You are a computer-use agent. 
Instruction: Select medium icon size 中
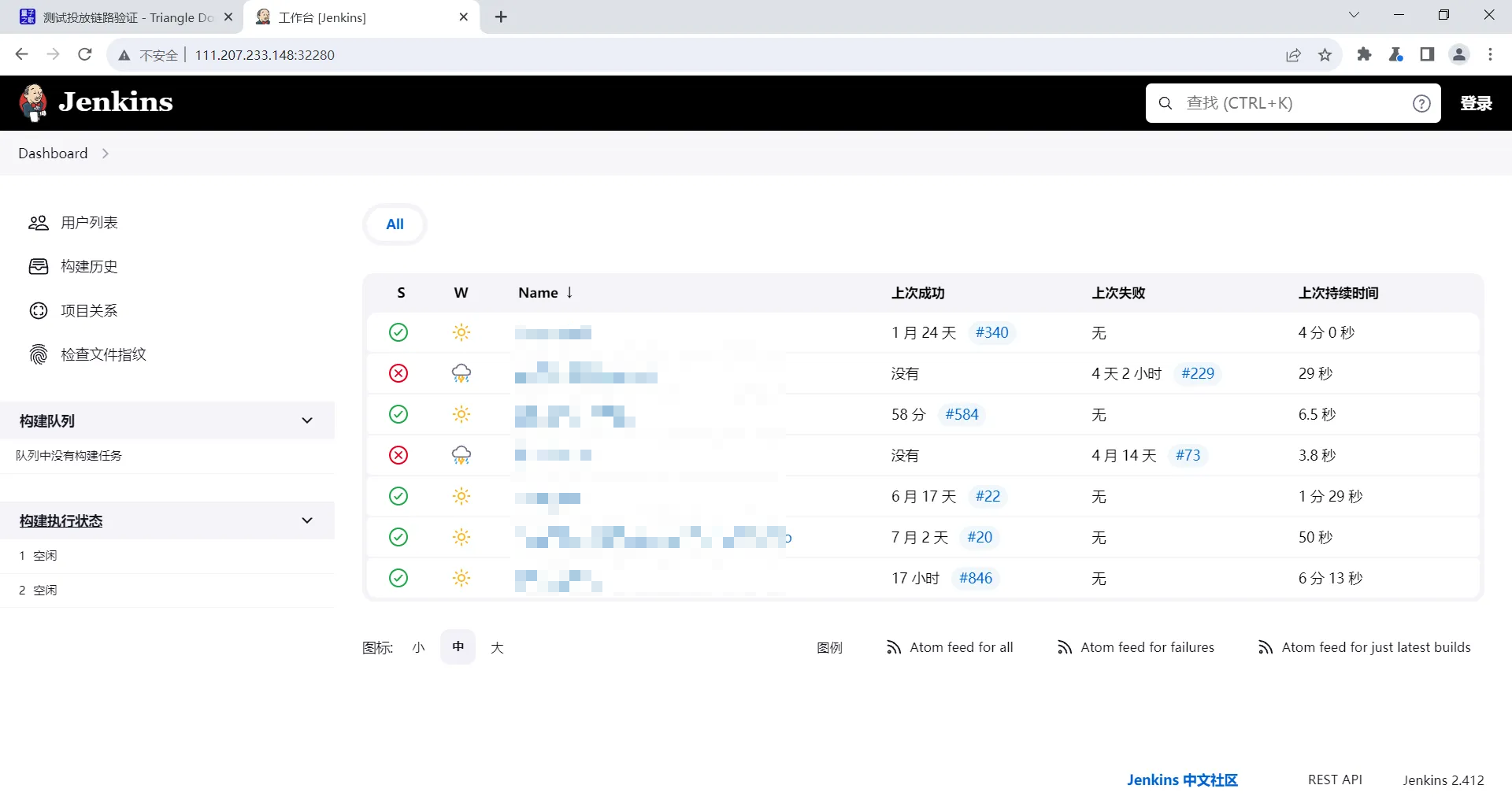point(458,647)
